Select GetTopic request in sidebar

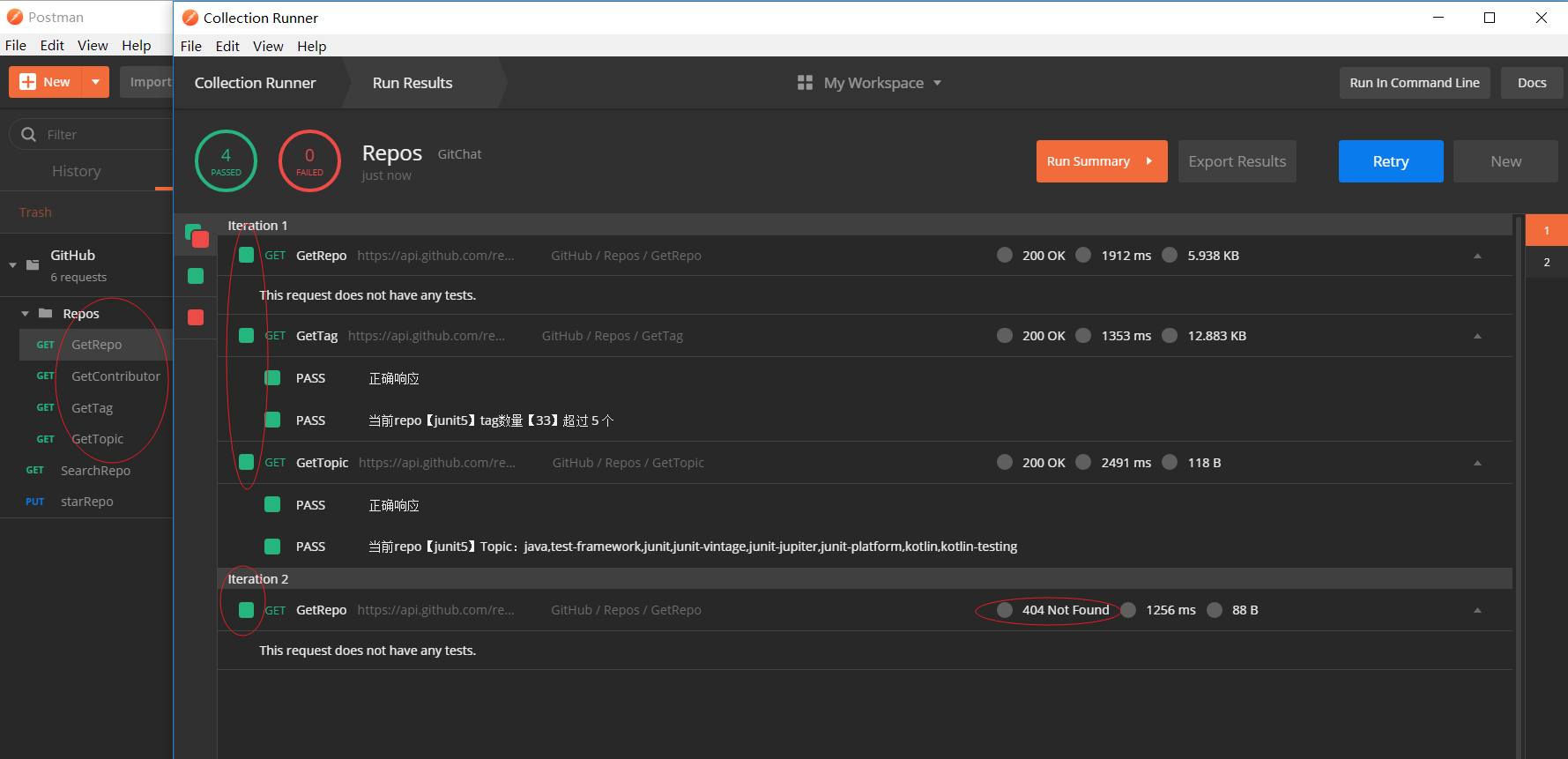click(x=96, y=439)
